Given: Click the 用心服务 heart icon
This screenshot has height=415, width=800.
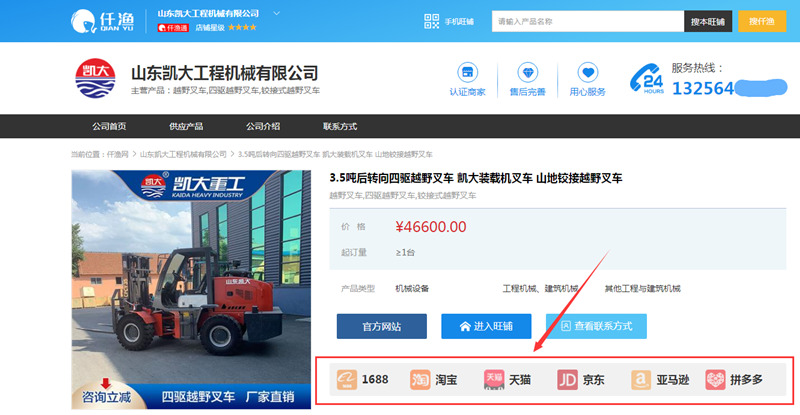Looking at the screenshot, I should click(588, 72).
